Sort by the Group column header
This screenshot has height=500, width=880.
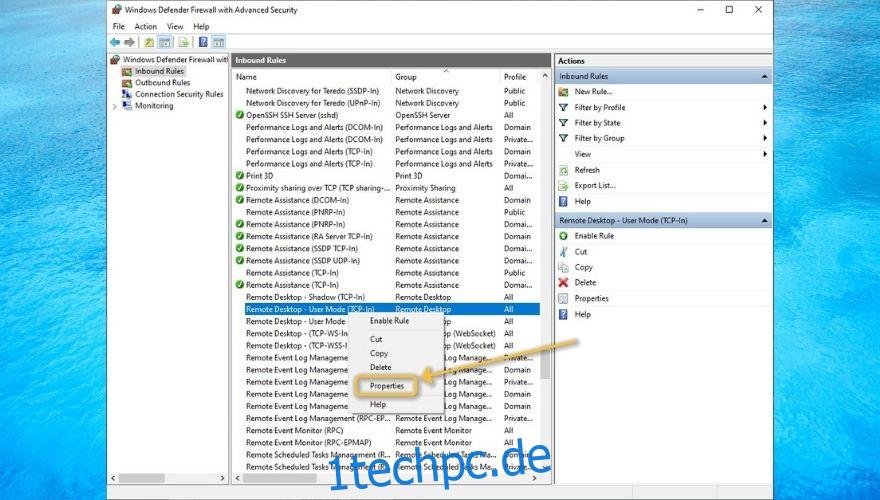(x=406, y=77)
